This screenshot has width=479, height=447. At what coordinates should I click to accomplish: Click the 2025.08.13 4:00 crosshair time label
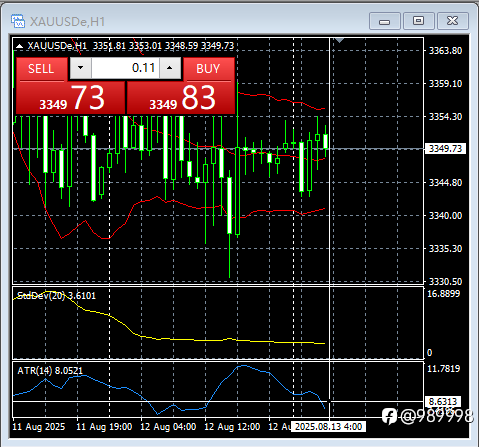pos(328,427)
